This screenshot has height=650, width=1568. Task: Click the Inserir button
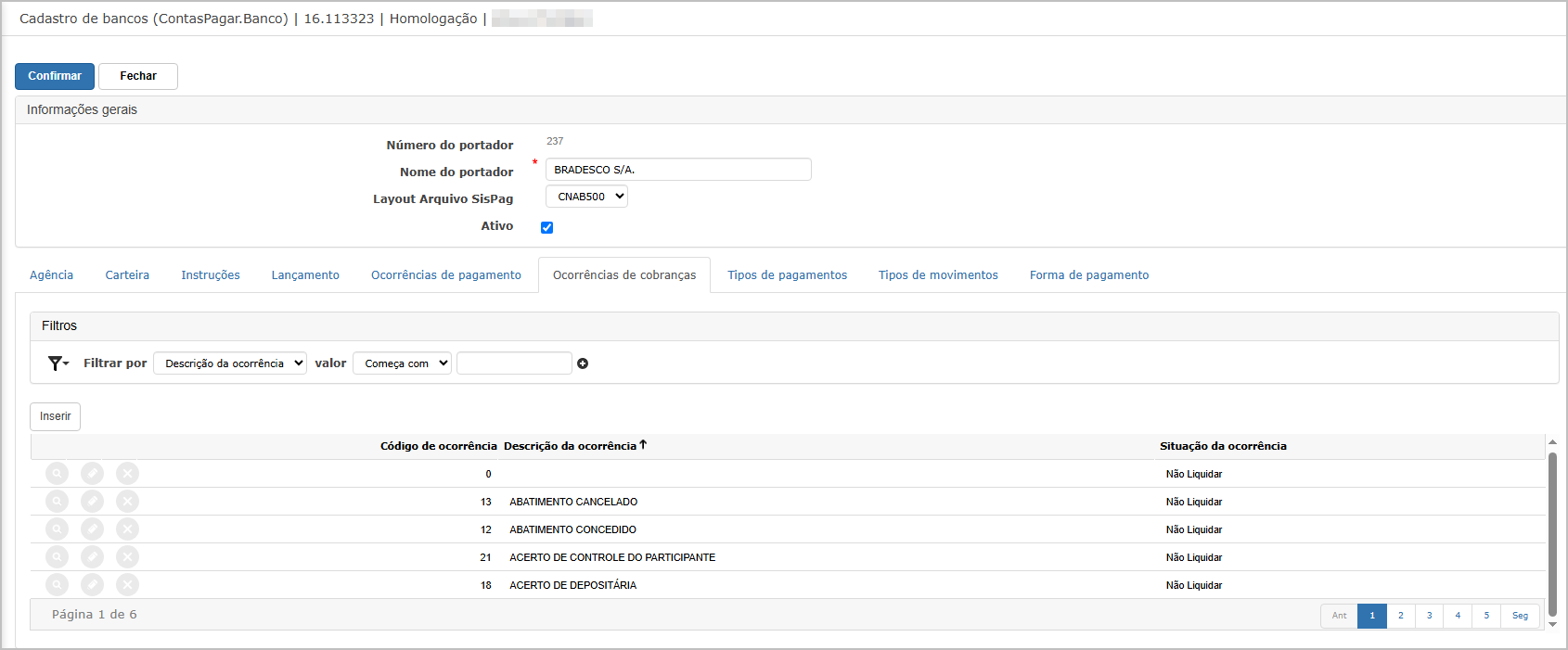click(55, 416)
